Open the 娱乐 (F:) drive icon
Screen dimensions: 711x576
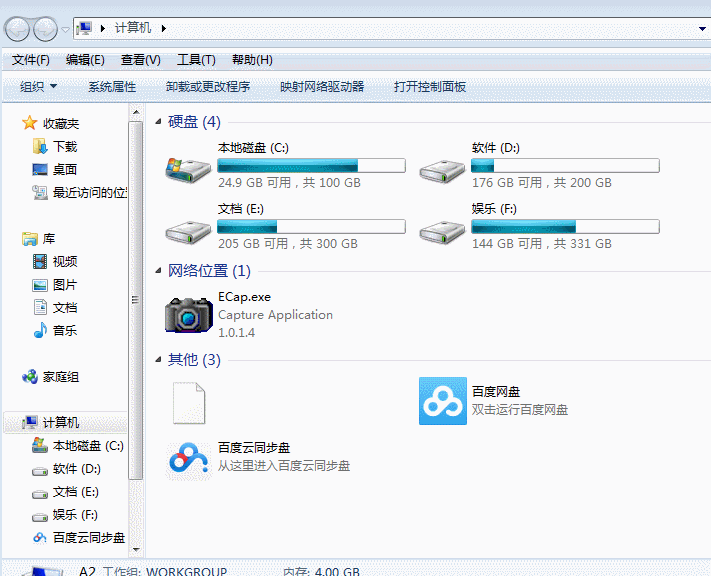click(x=442, y=232)
